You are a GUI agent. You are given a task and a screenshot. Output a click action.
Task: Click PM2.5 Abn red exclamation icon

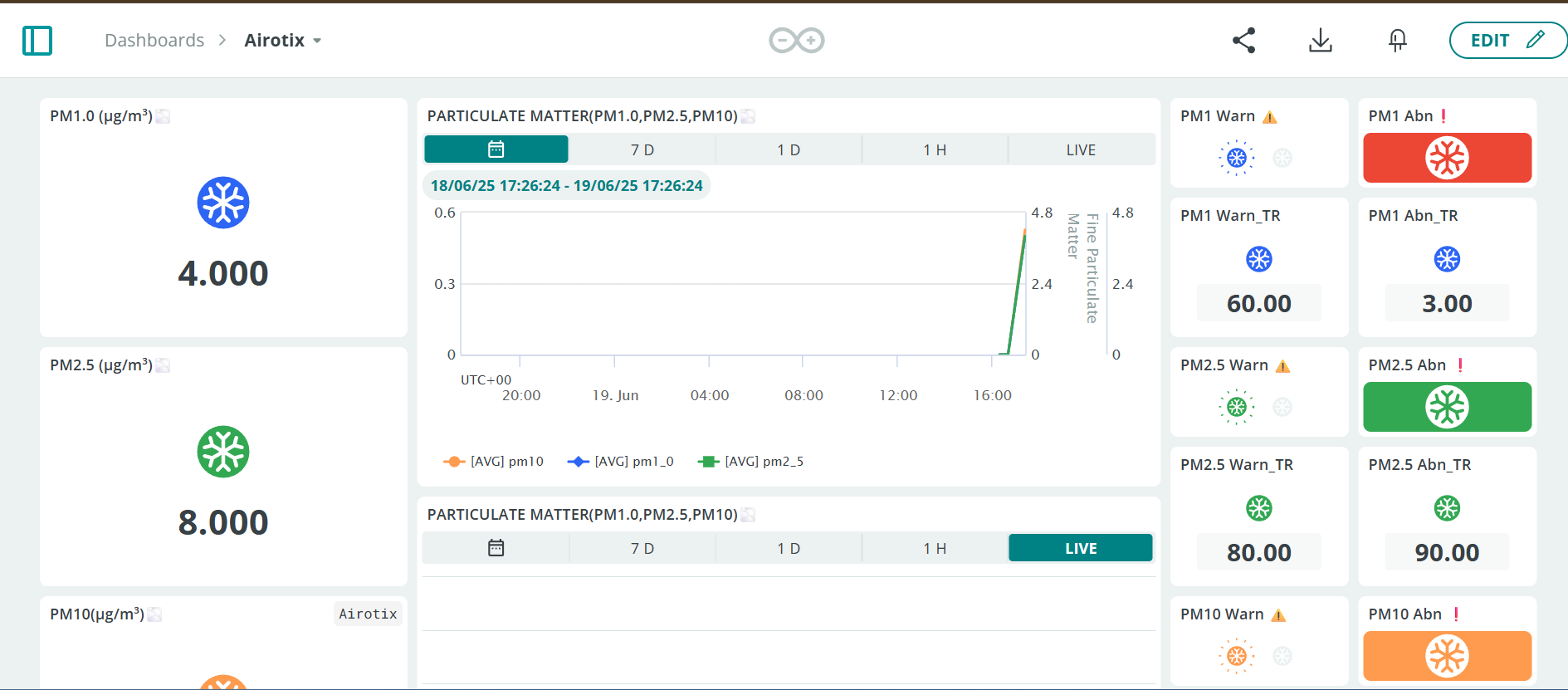coord(1460,365)
